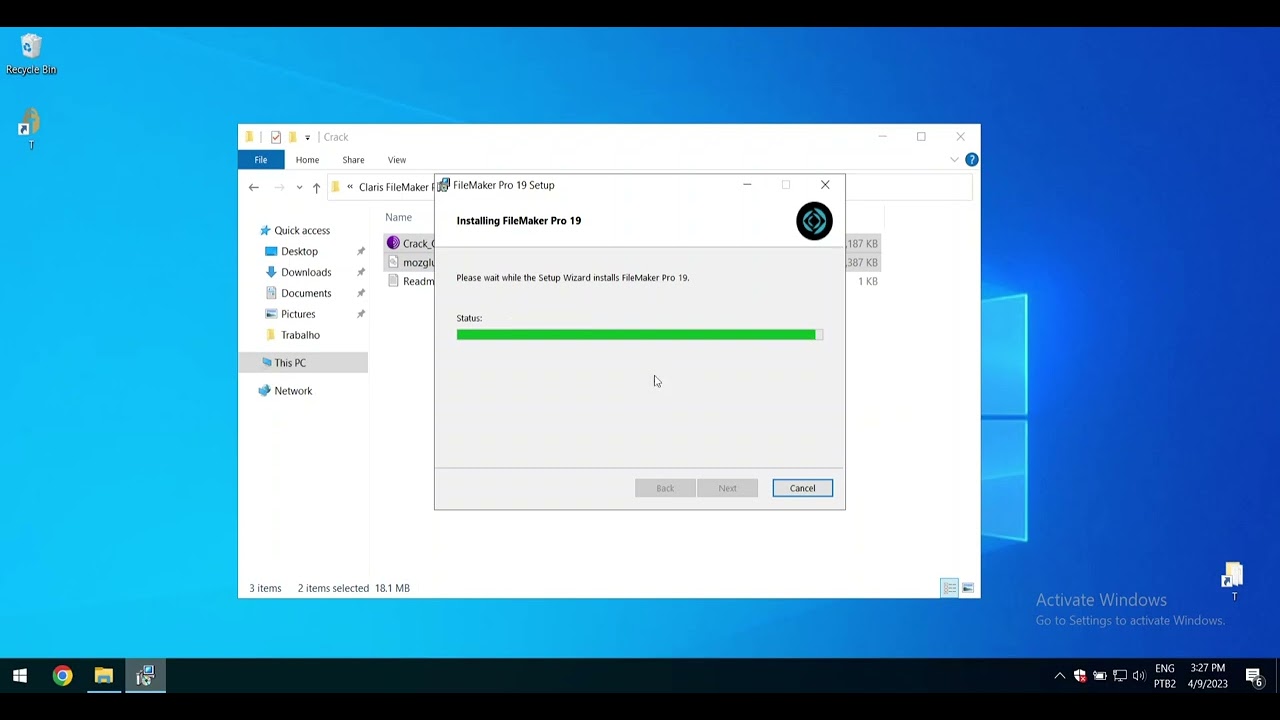Click the Name column header
This screenshot has height=720, width=1280.
(x=398, y=217)
